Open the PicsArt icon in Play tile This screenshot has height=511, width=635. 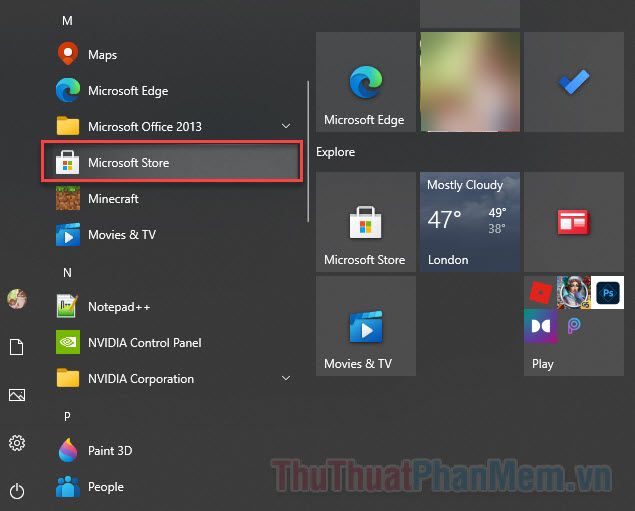574,326
